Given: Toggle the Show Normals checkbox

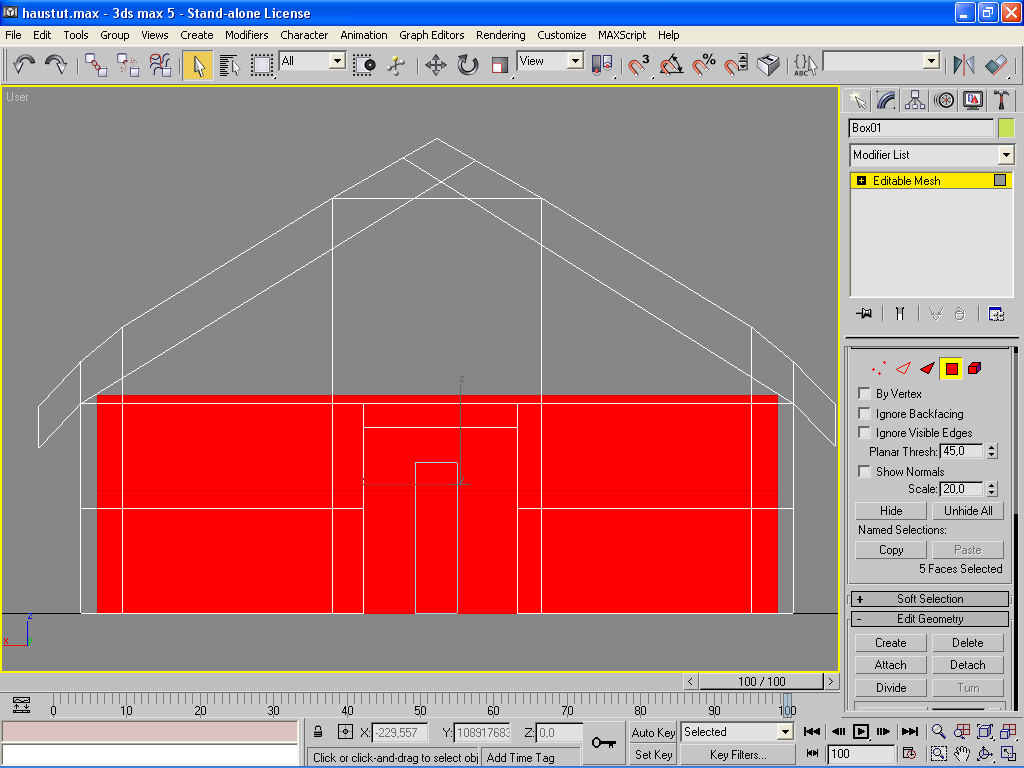Looking at the screenshot, I should click(x=865, y=472).
